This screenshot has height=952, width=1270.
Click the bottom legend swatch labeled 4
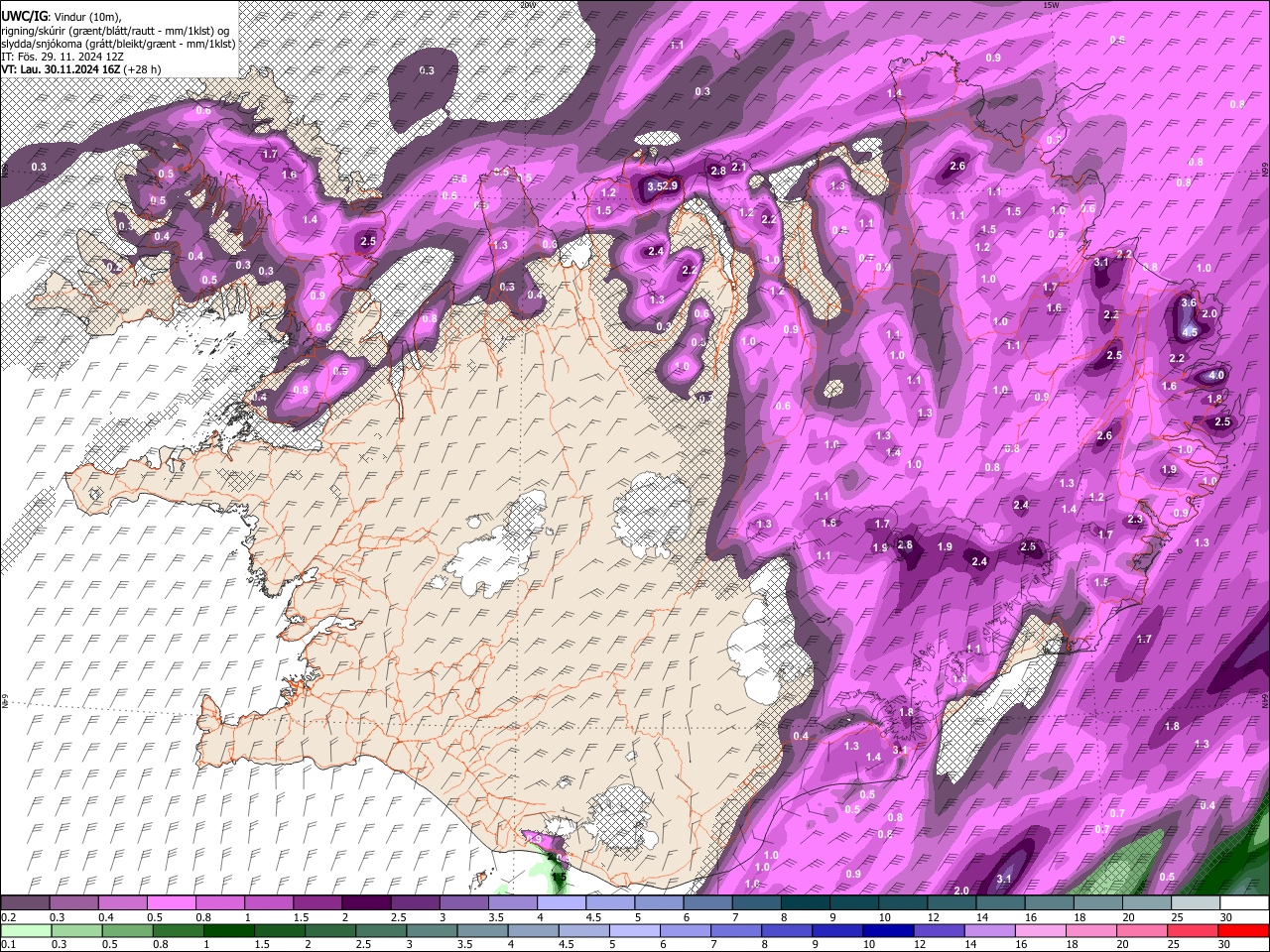coord(534,930)
